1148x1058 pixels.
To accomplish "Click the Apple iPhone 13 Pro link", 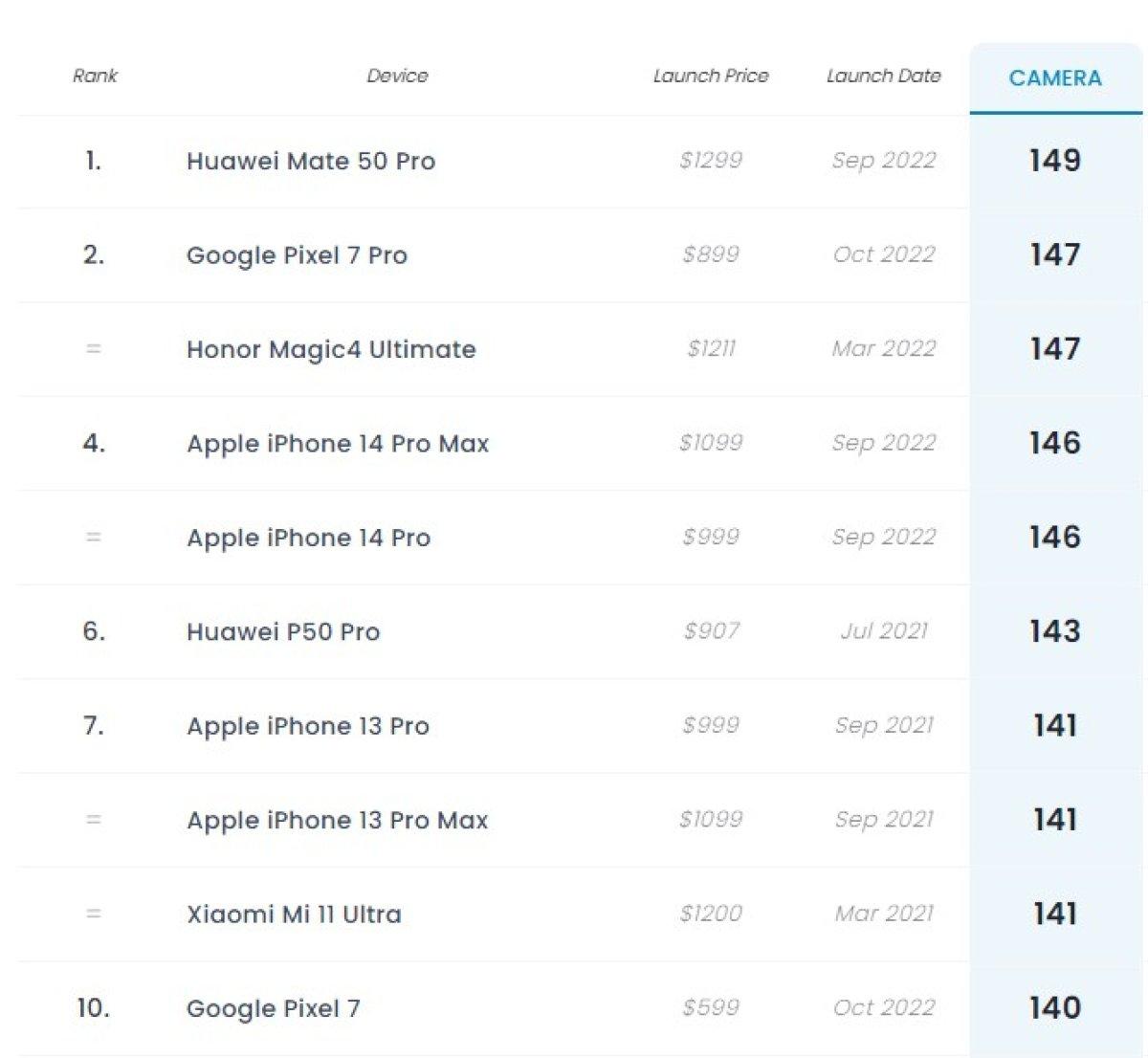I will click(308, 726).
